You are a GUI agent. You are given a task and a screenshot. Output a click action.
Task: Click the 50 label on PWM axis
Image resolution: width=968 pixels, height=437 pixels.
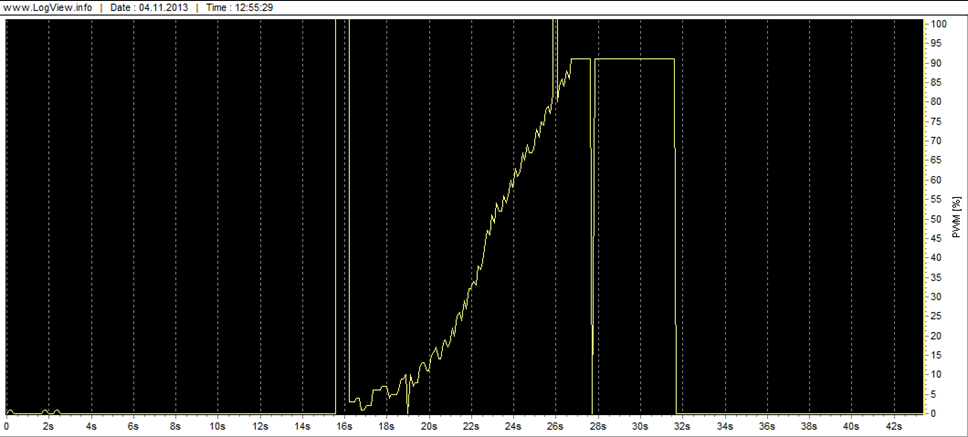click(937, 219)
